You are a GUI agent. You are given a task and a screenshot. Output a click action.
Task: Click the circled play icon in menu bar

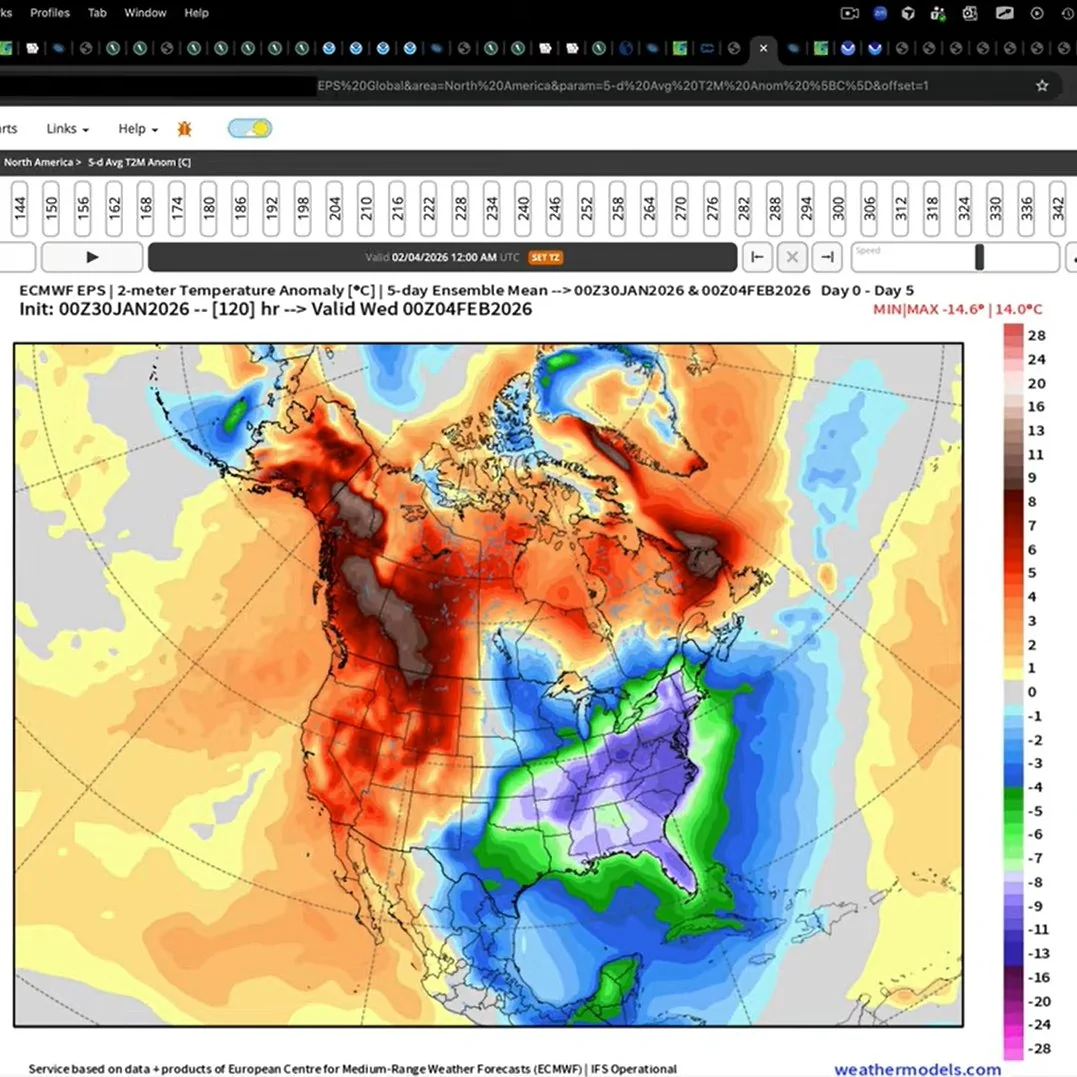(x=1037, y=13)
